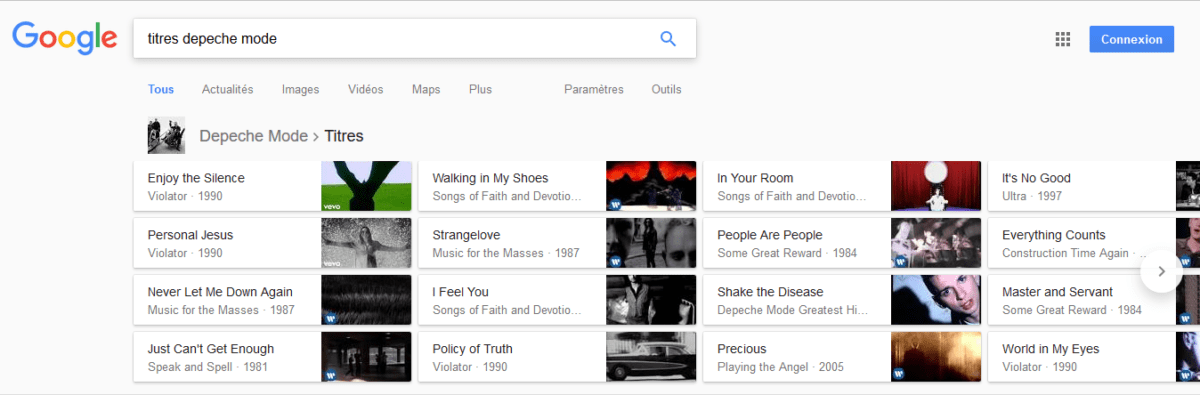The width and height of the screenshot is (1200, 395).
Task: Open the Enjoy the Silence video thumbnail
Action: coord(366,186)
